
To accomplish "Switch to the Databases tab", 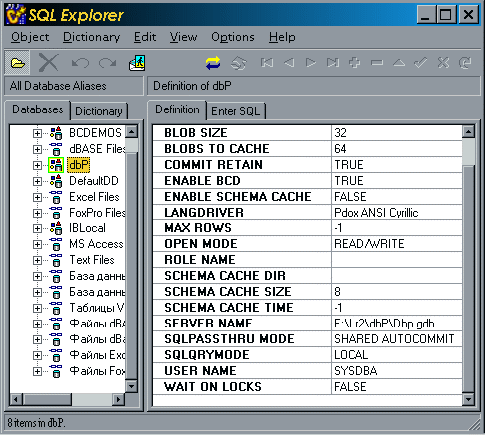I will coord(37,110).
